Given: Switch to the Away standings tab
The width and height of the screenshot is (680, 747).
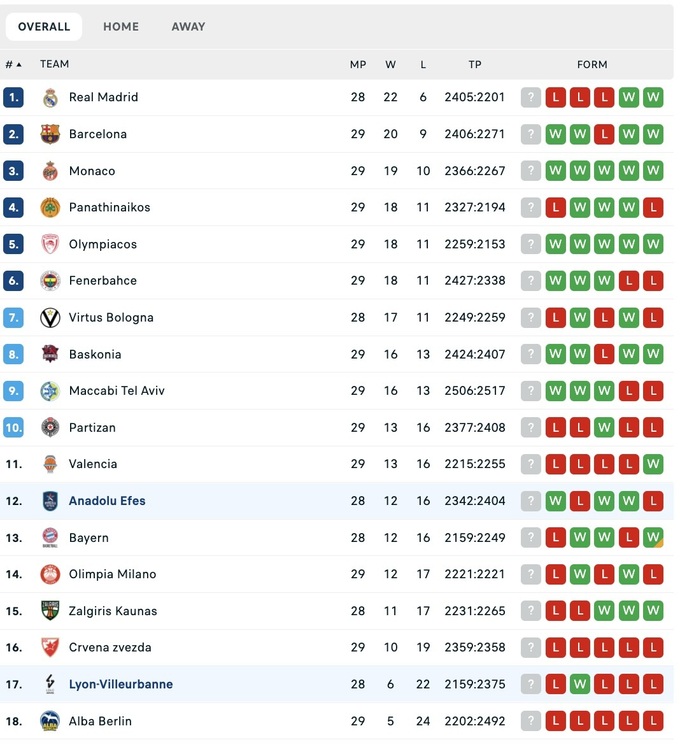Looking at the screenshot, I should point(188,27).
